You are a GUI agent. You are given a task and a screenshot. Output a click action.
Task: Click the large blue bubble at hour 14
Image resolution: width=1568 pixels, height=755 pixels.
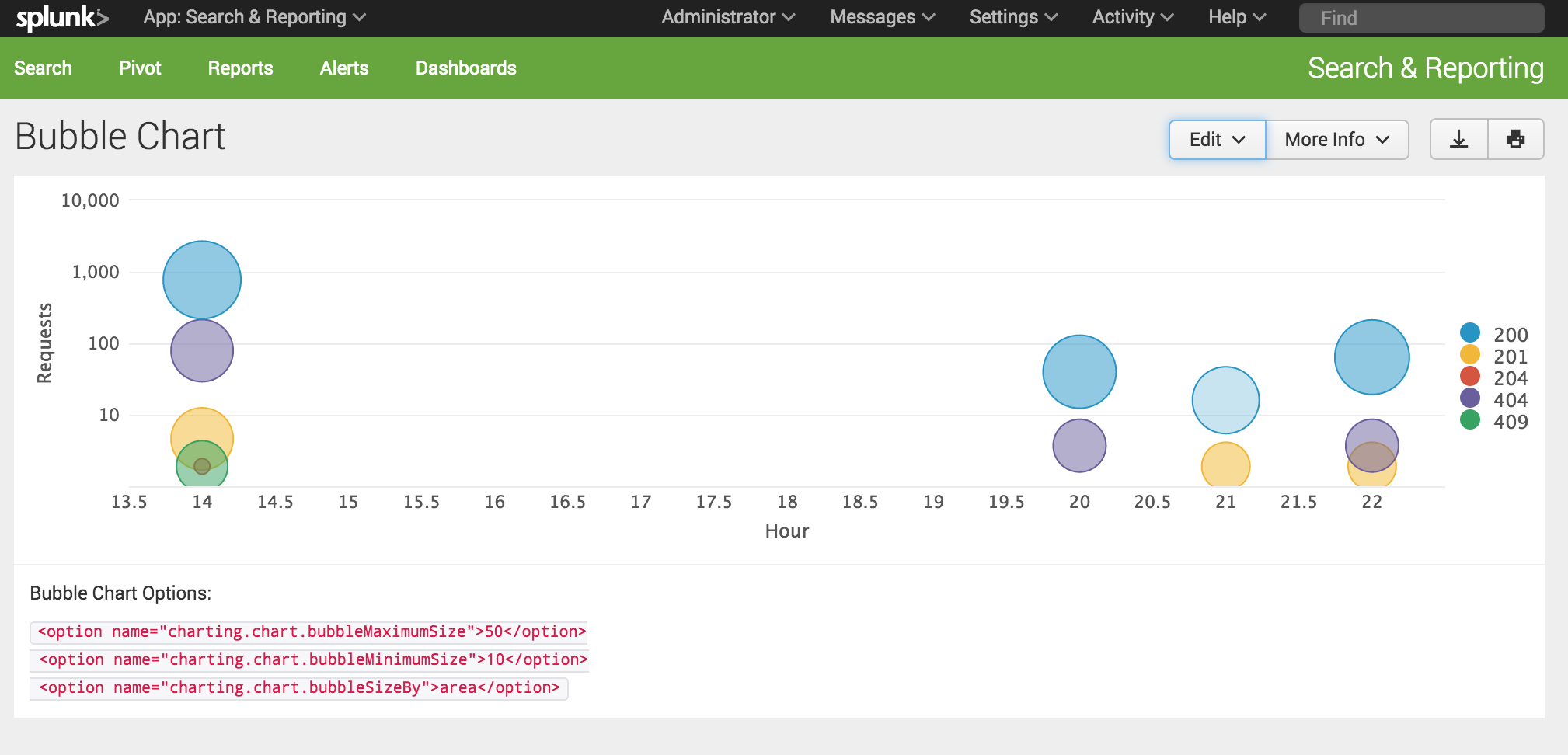201,279
